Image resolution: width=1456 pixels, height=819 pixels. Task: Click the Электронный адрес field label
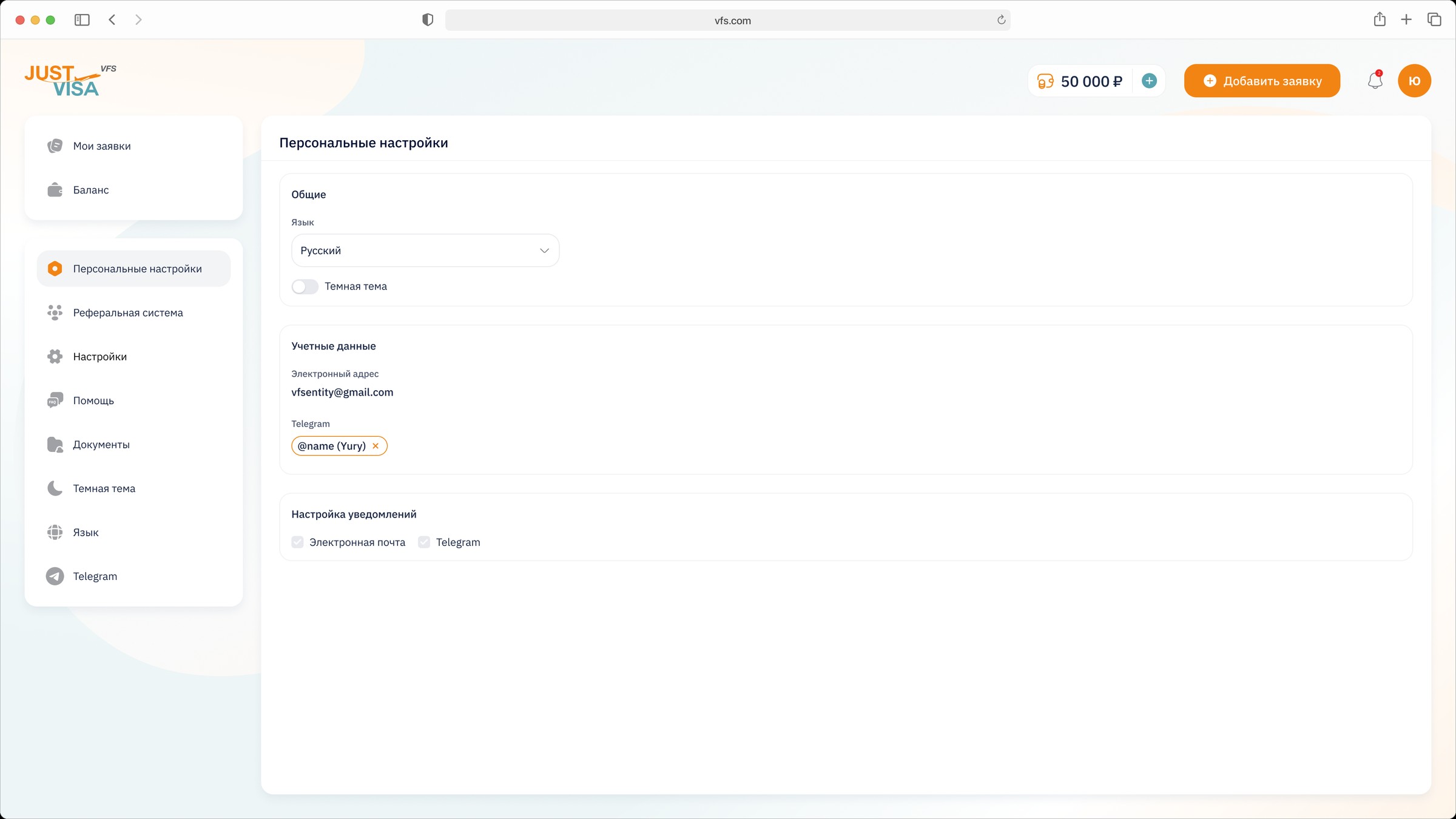335,374
